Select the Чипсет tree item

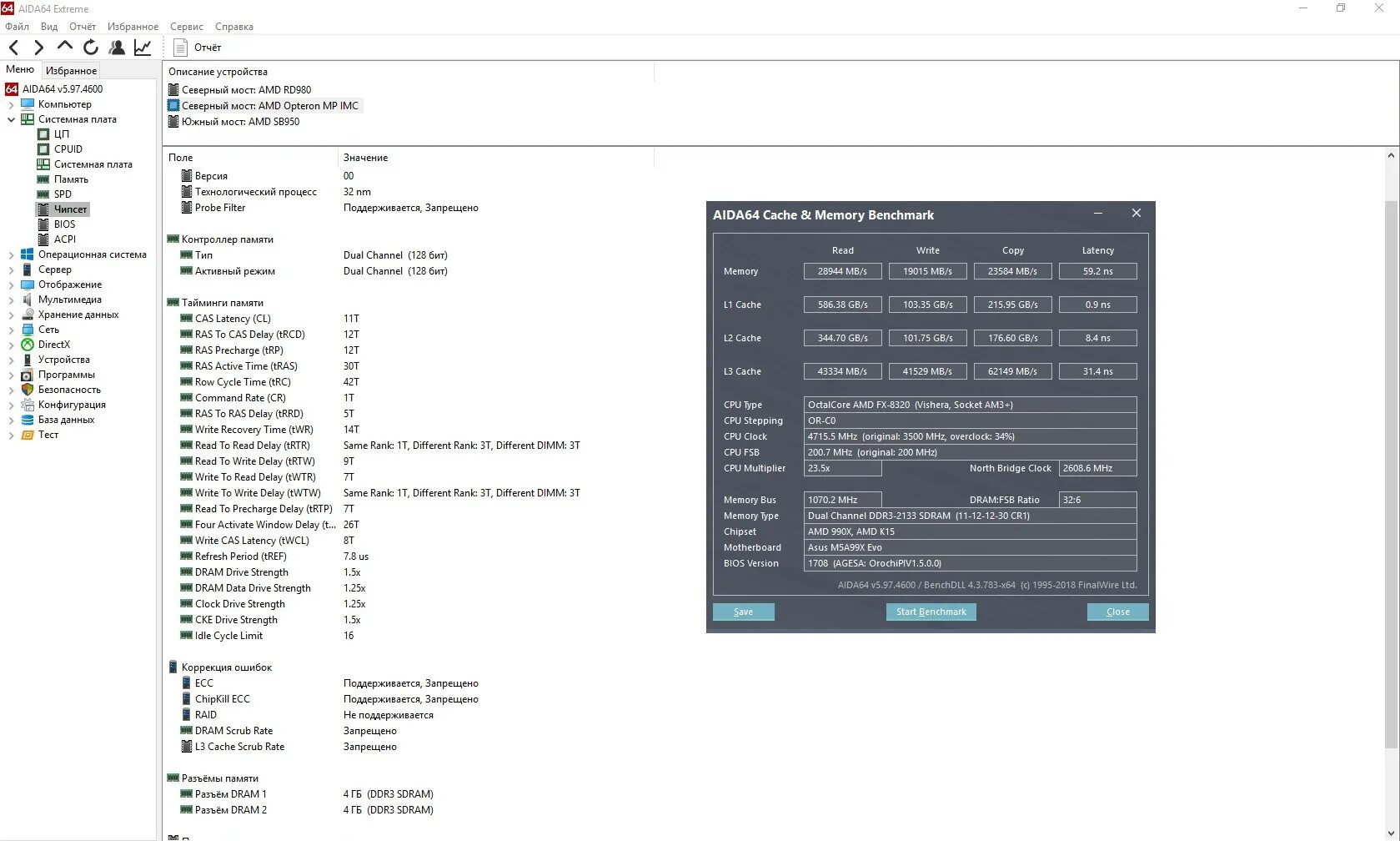click(63, 209)
